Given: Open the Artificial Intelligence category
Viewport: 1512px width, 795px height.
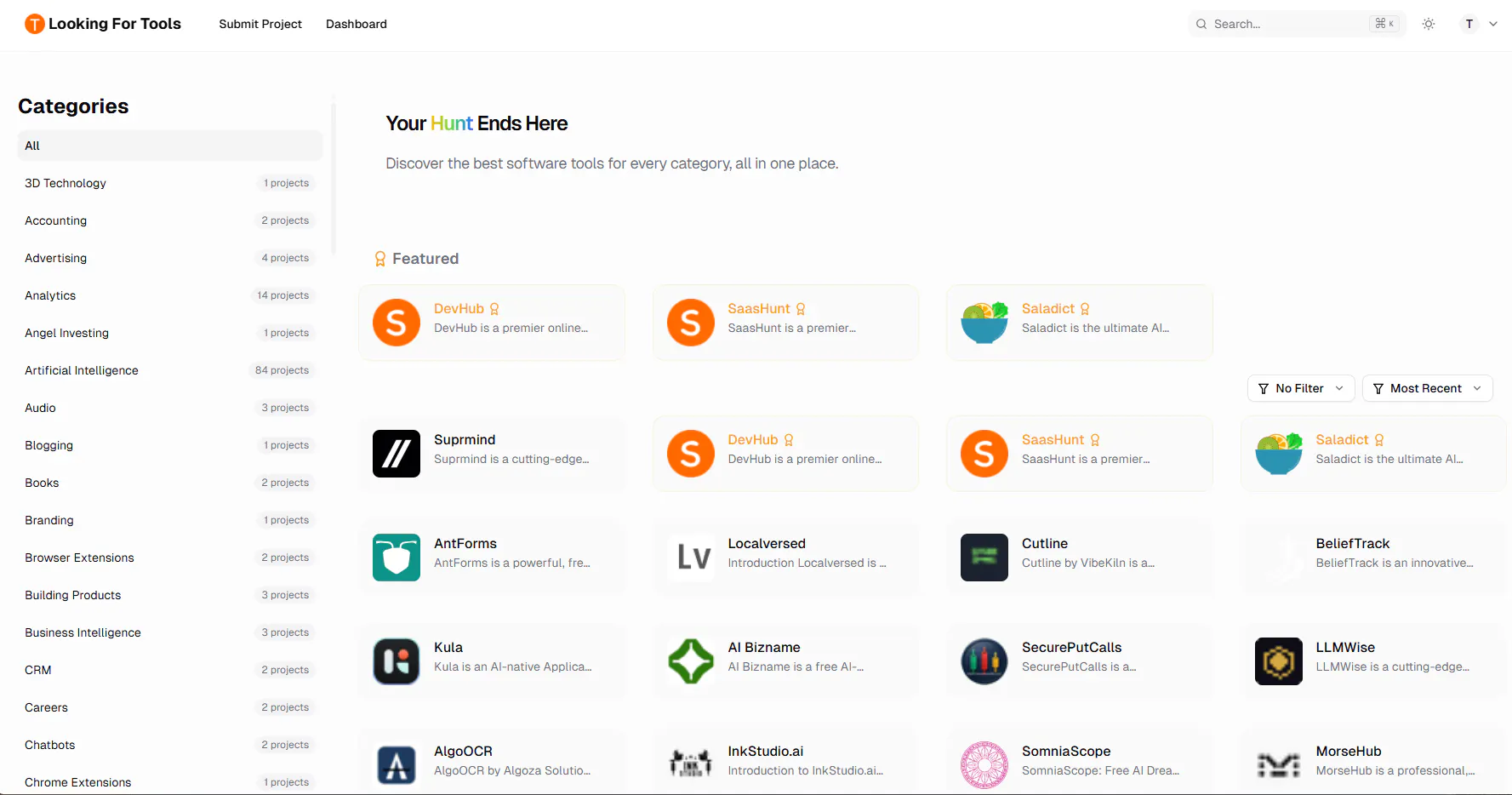Looking at the screenshot, I should [x=170, y=370].
